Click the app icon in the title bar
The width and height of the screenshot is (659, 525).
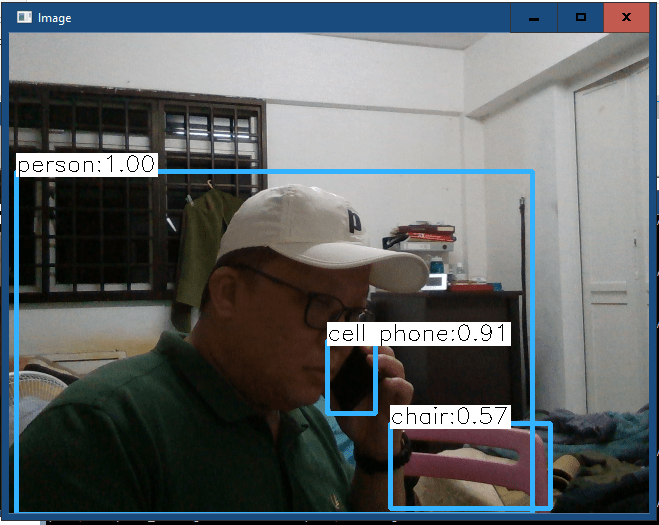24,17
